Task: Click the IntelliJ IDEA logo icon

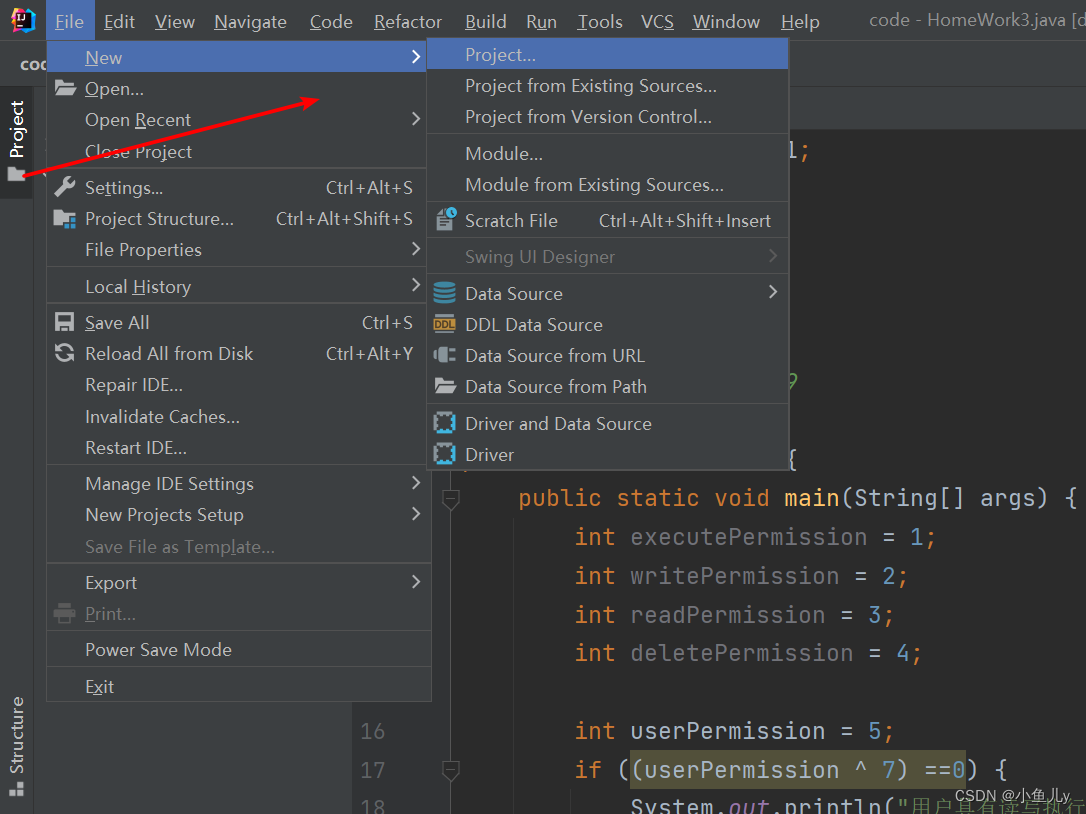Action: click(23, 20)
